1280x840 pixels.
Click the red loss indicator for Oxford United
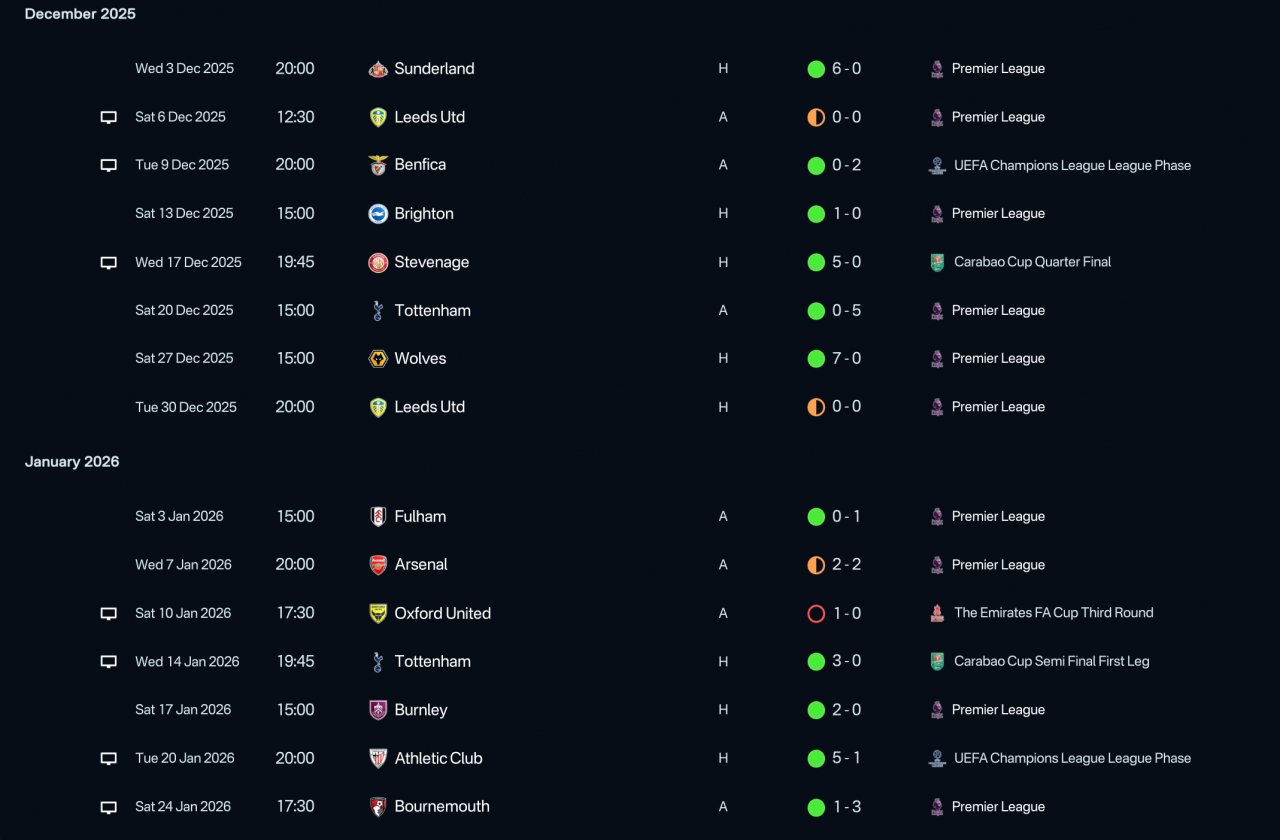pyautogui.click(x=816, y=613)
